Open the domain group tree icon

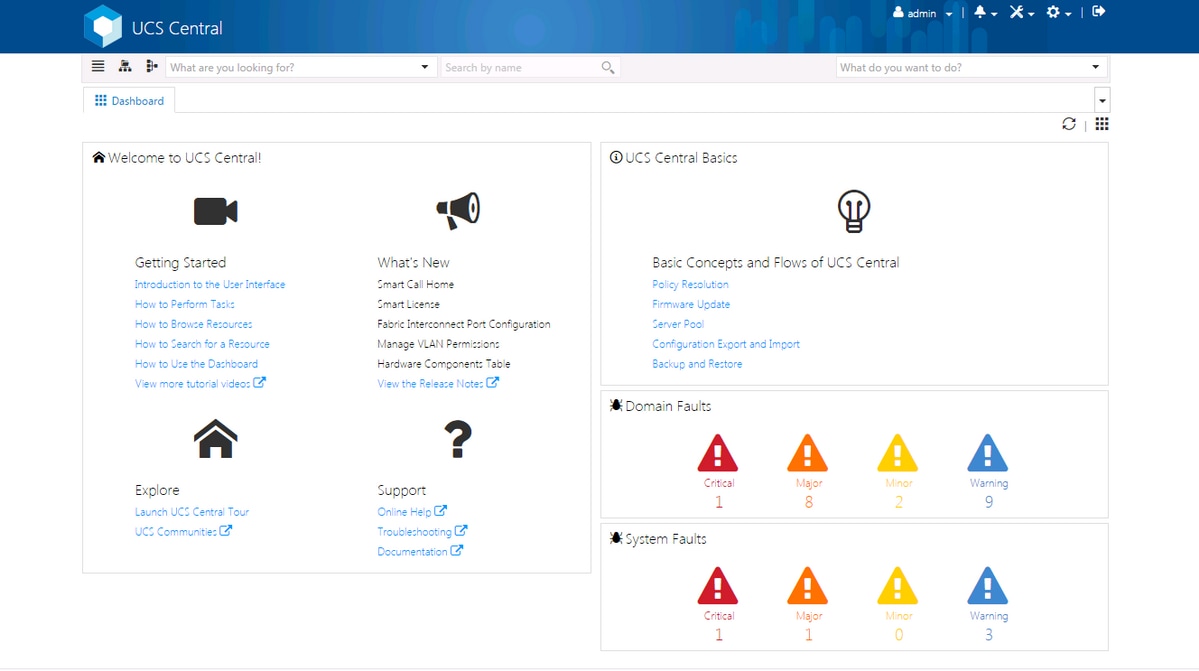coord(151,66)
